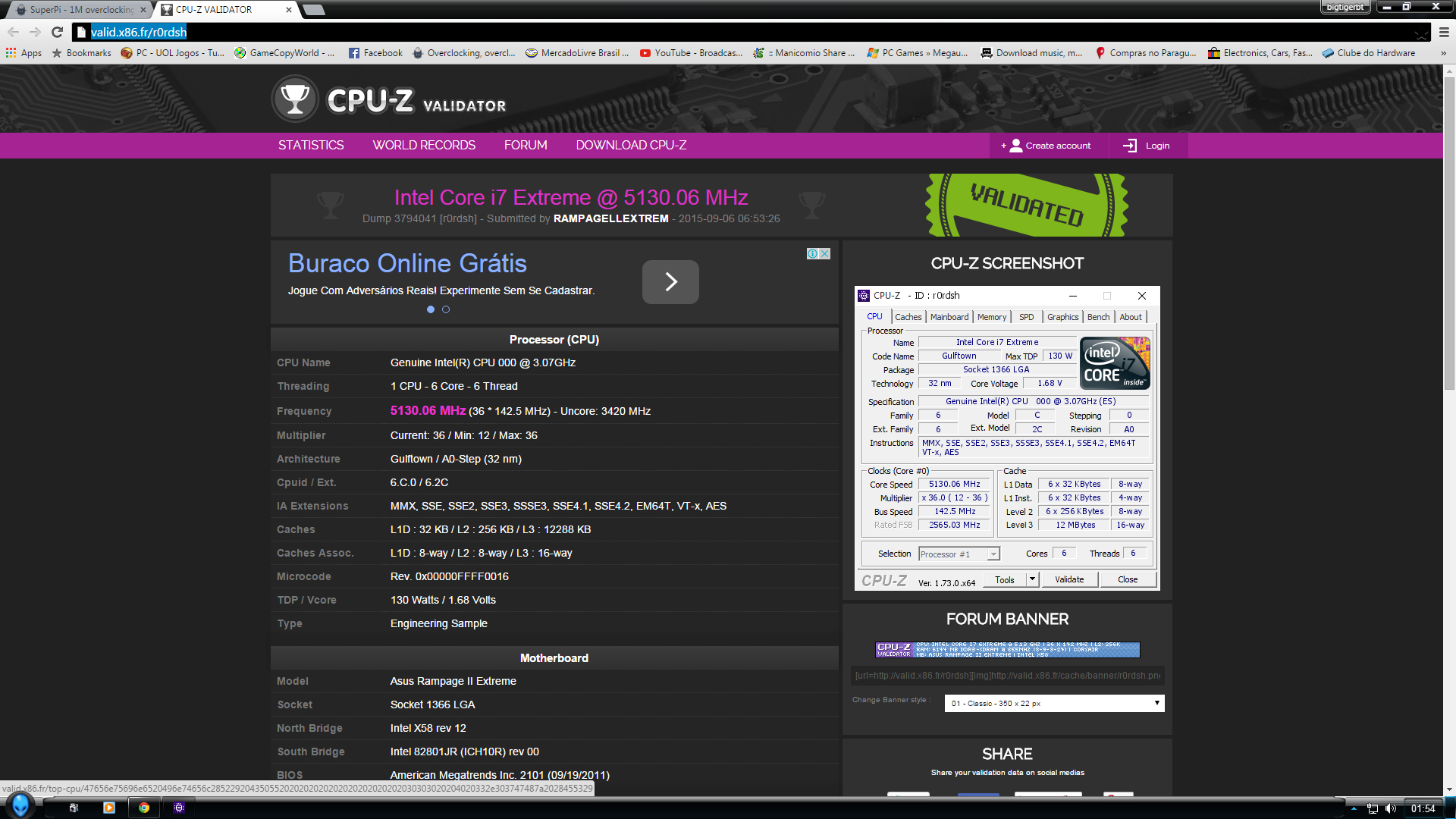Select the About tab in CPU-Z screenshot
The image size is (1456, 819).
pos(1131,317)
